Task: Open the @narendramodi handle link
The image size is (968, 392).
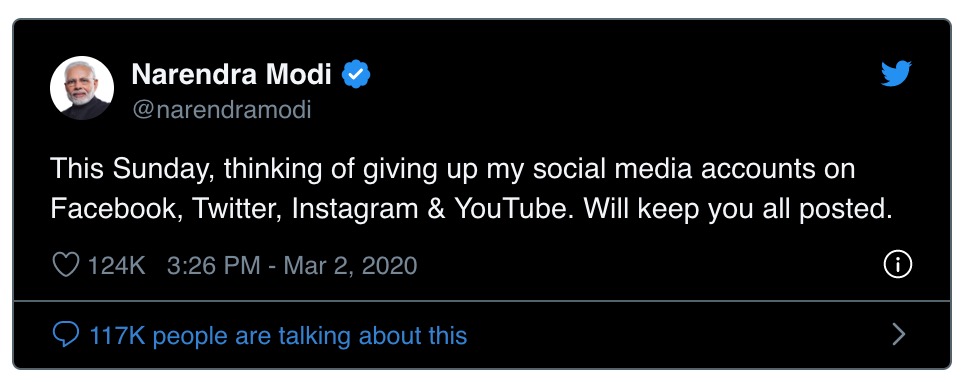Action: click(x=222, y=110)
